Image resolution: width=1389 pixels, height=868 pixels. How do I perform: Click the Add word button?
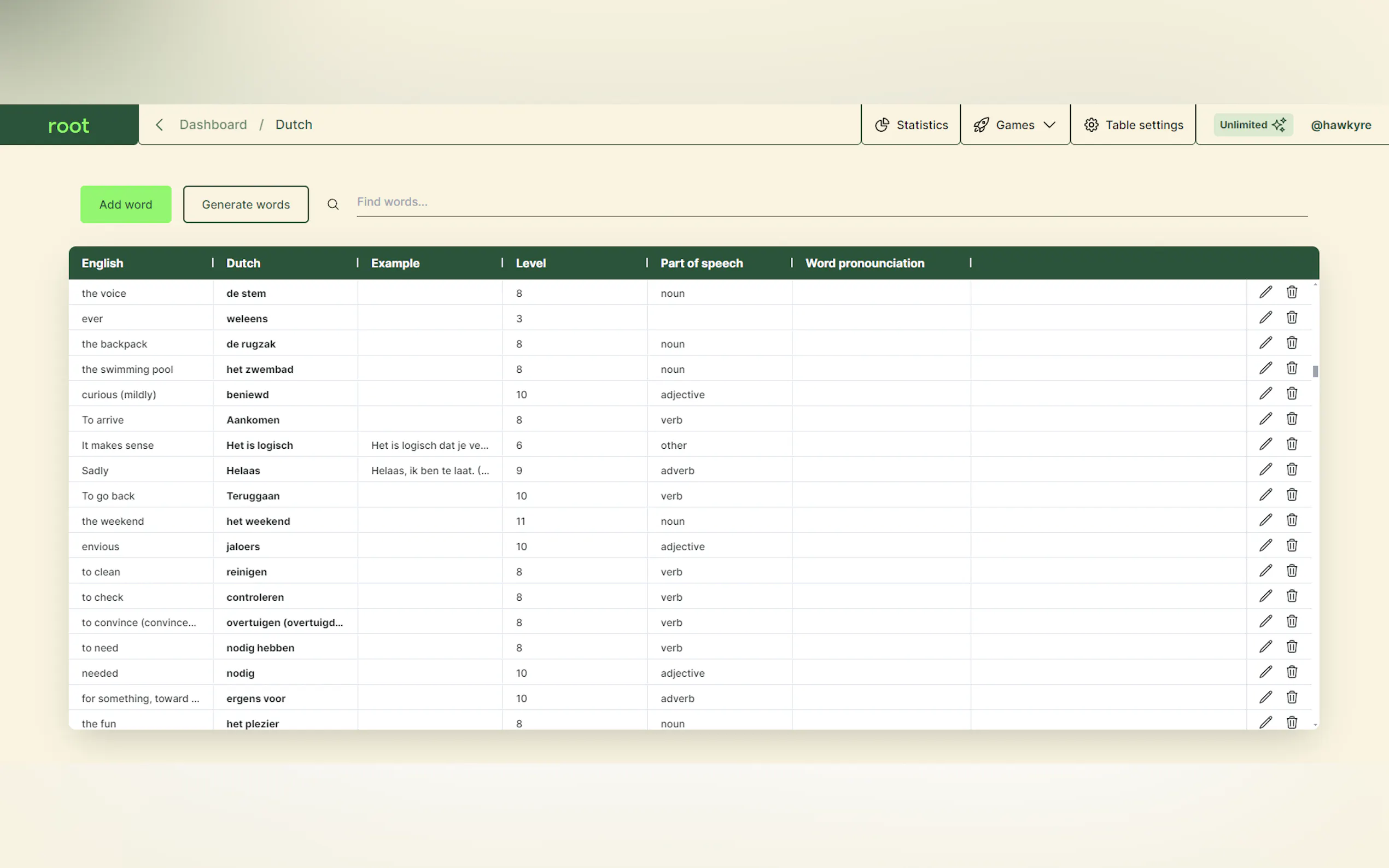coord(126,204)
